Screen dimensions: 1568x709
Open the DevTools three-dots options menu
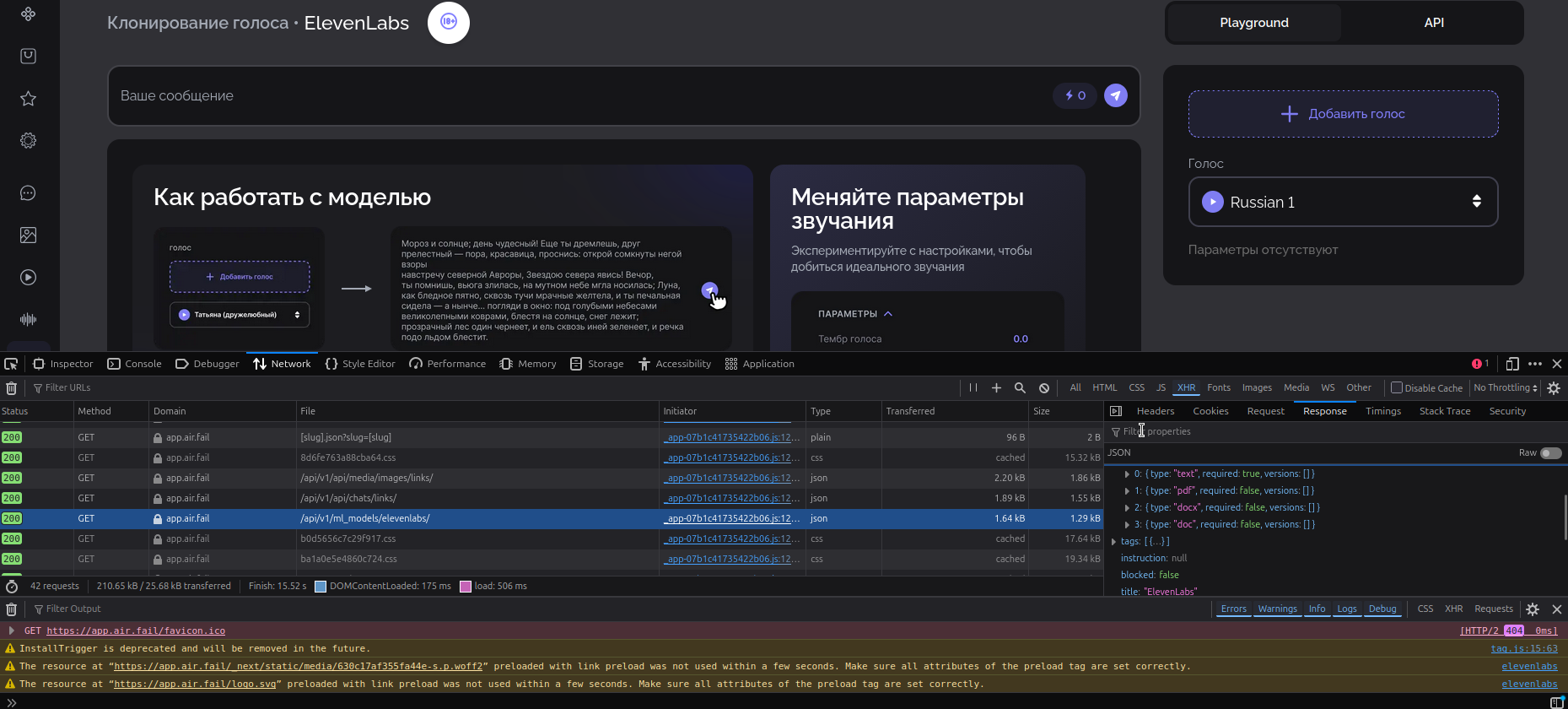1535,364
